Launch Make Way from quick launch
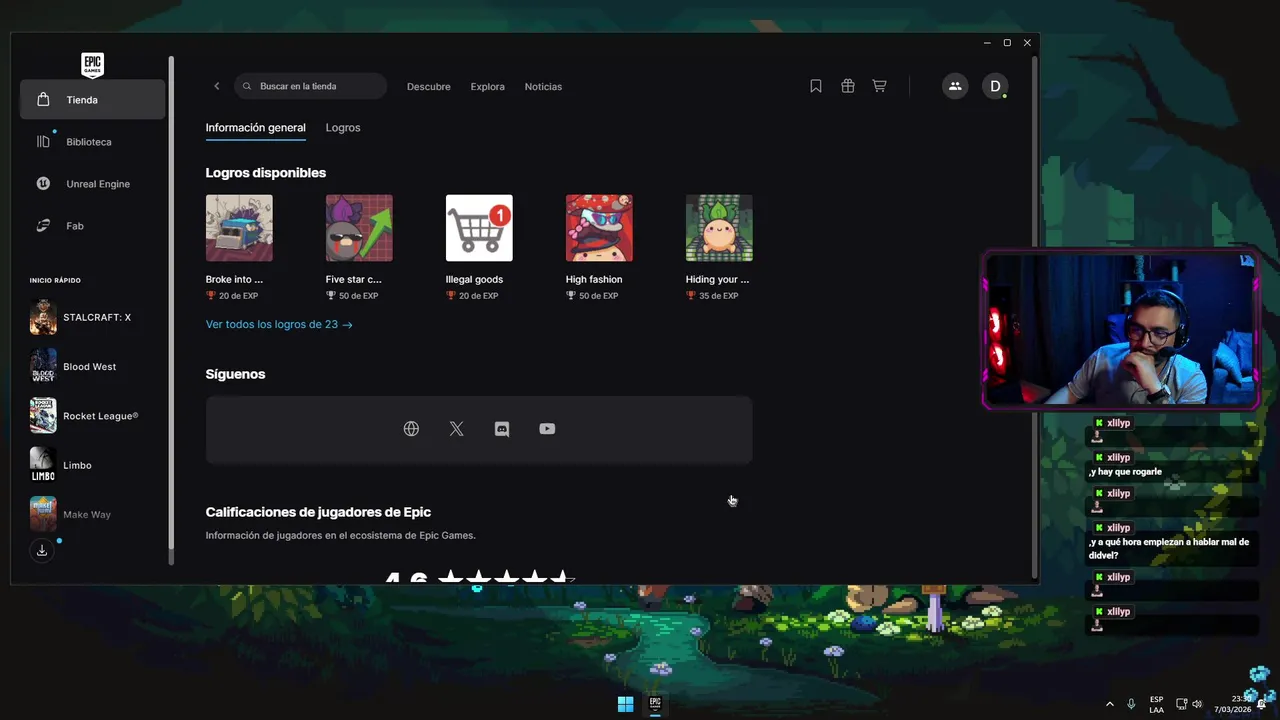 tap(92, 514)
